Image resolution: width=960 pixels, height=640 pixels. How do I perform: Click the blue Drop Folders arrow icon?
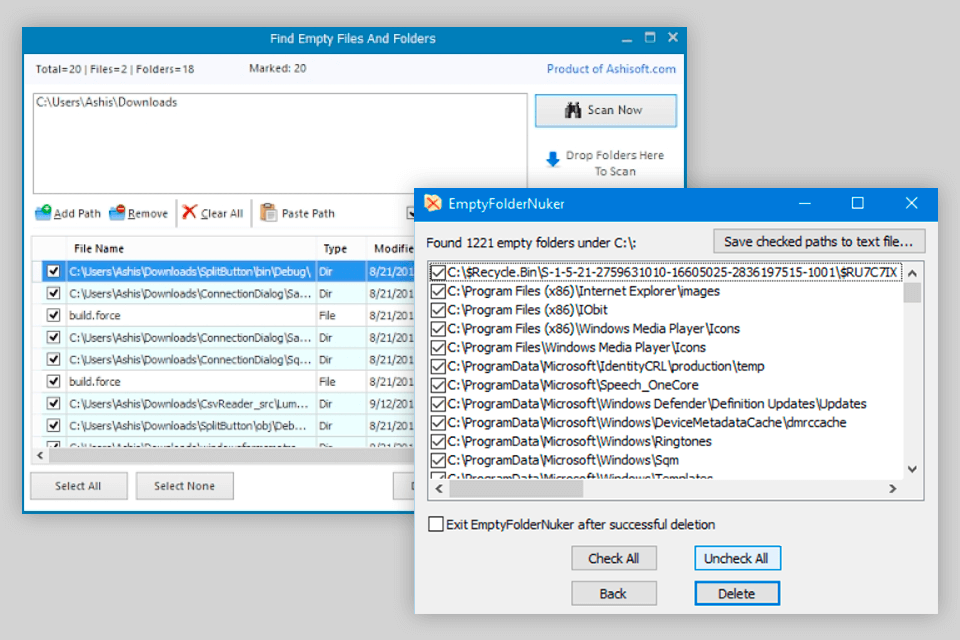point(555,158)
